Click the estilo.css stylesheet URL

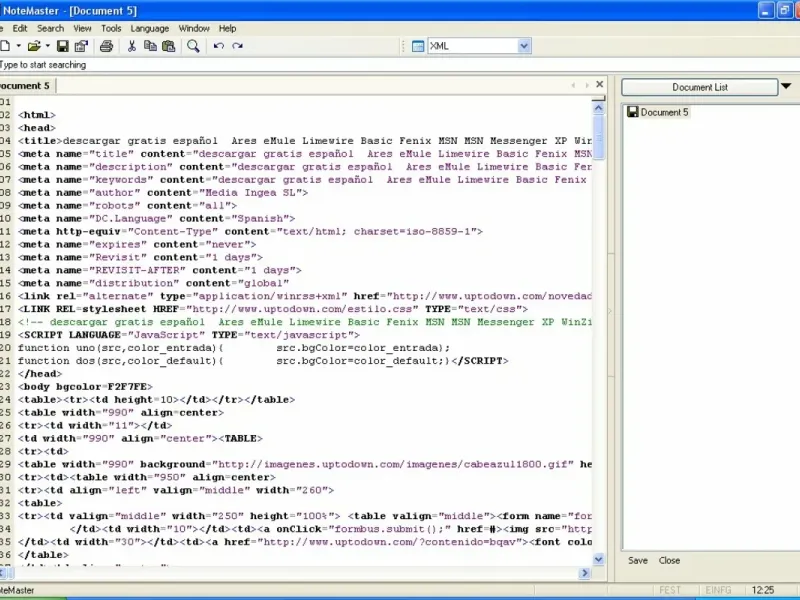pos(302,309)
